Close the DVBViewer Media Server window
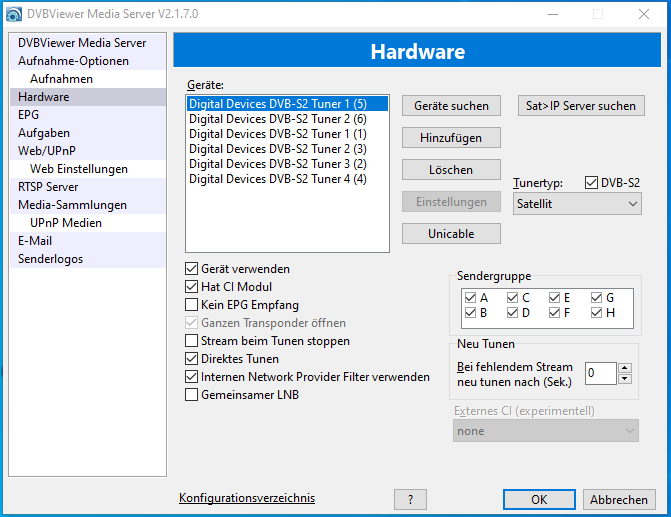This screenshot has width=671, height=517. (644, 14)
